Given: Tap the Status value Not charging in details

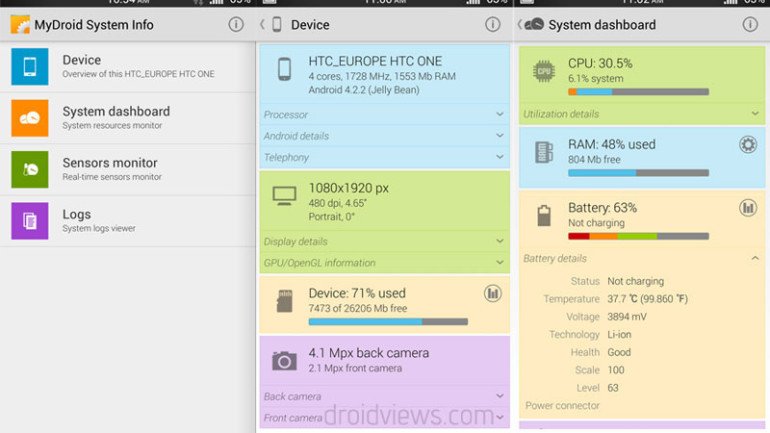Looking at the screenshot, I should pos(635,281).
